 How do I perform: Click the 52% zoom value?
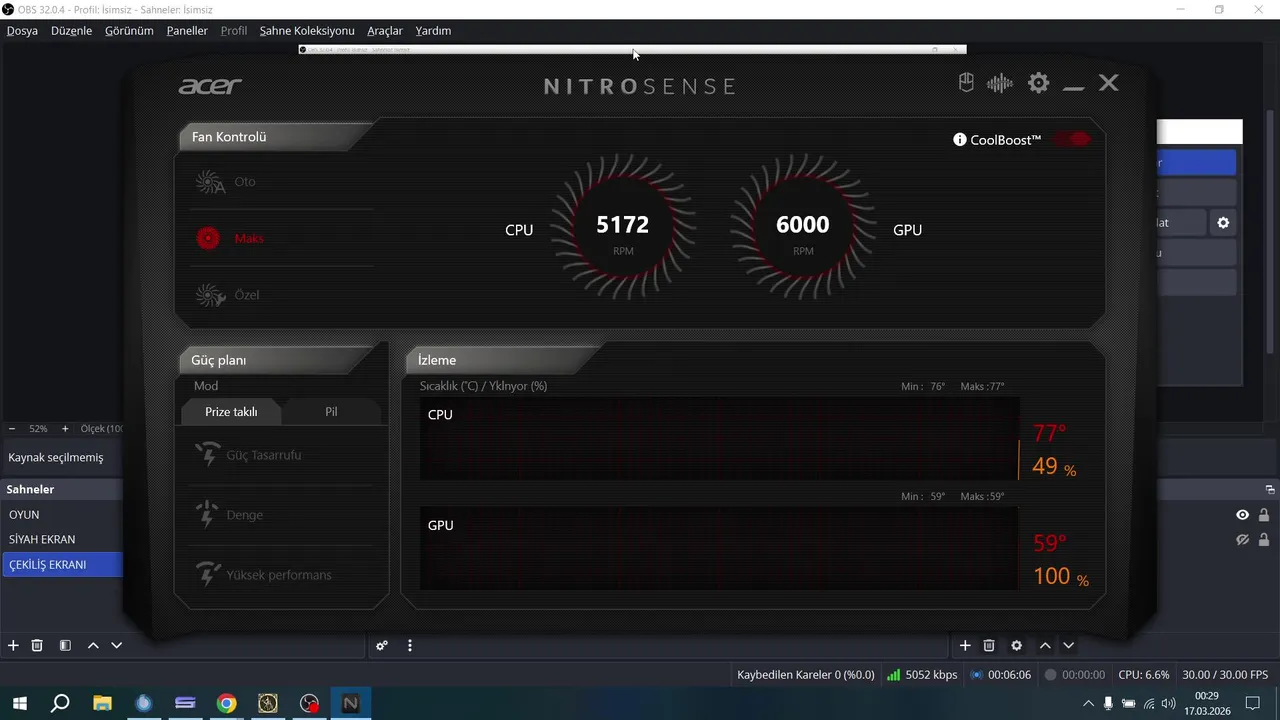(x=38, y=428)
